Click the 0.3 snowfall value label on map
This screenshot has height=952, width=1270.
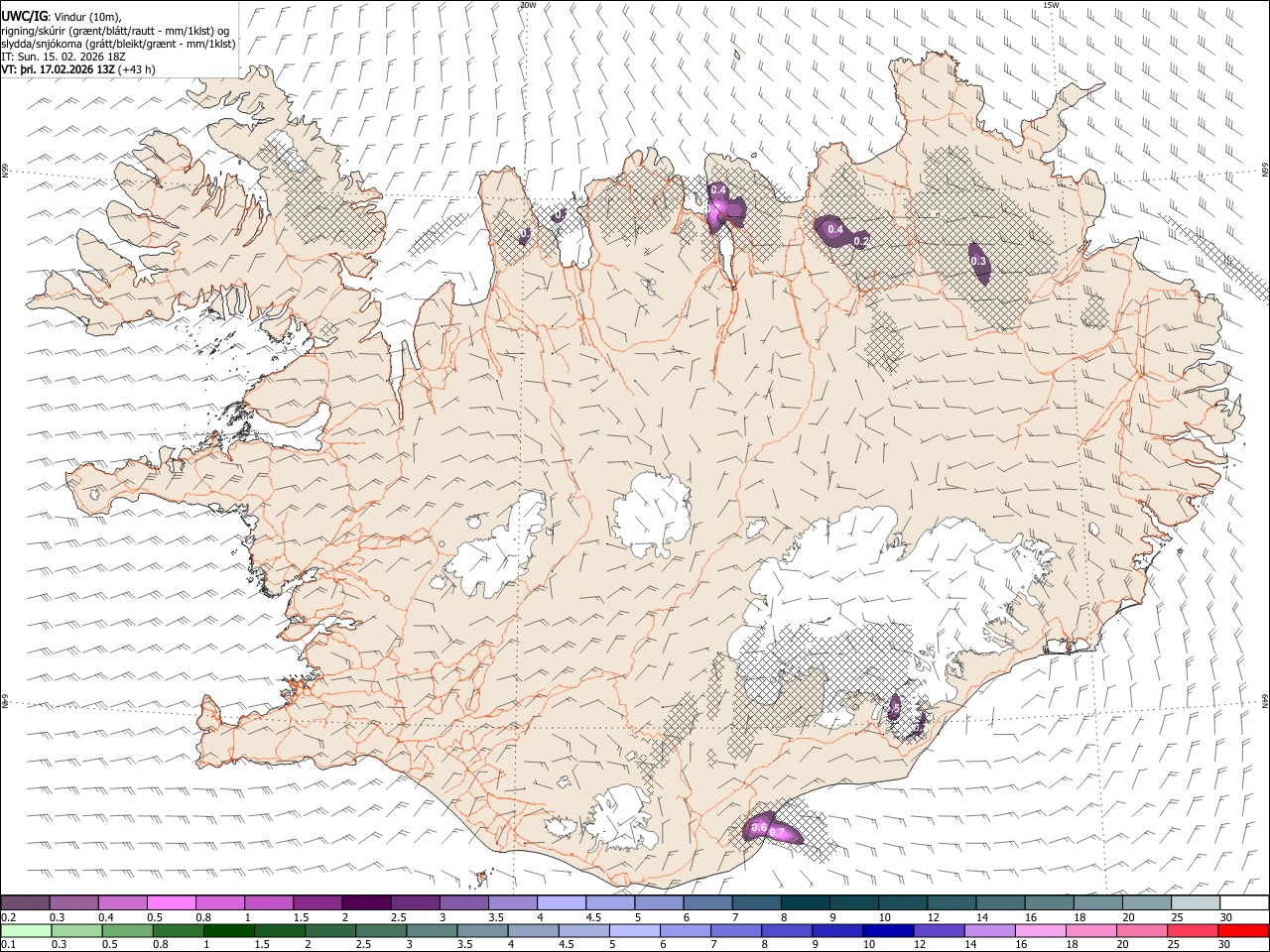tap(978, 261)
